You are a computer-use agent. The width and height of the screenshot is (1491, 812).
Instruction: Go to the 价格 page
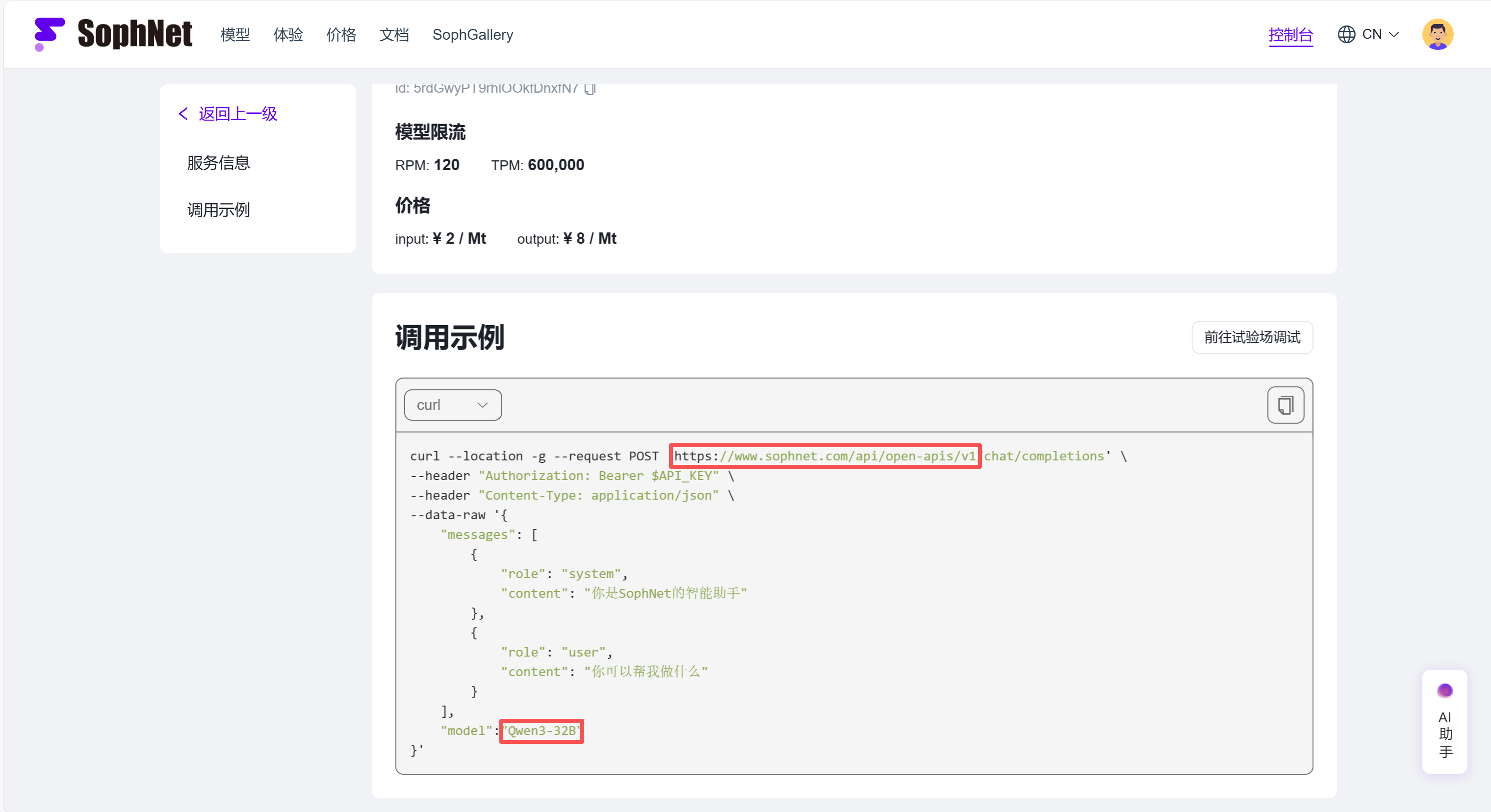[x=341, y=35]
